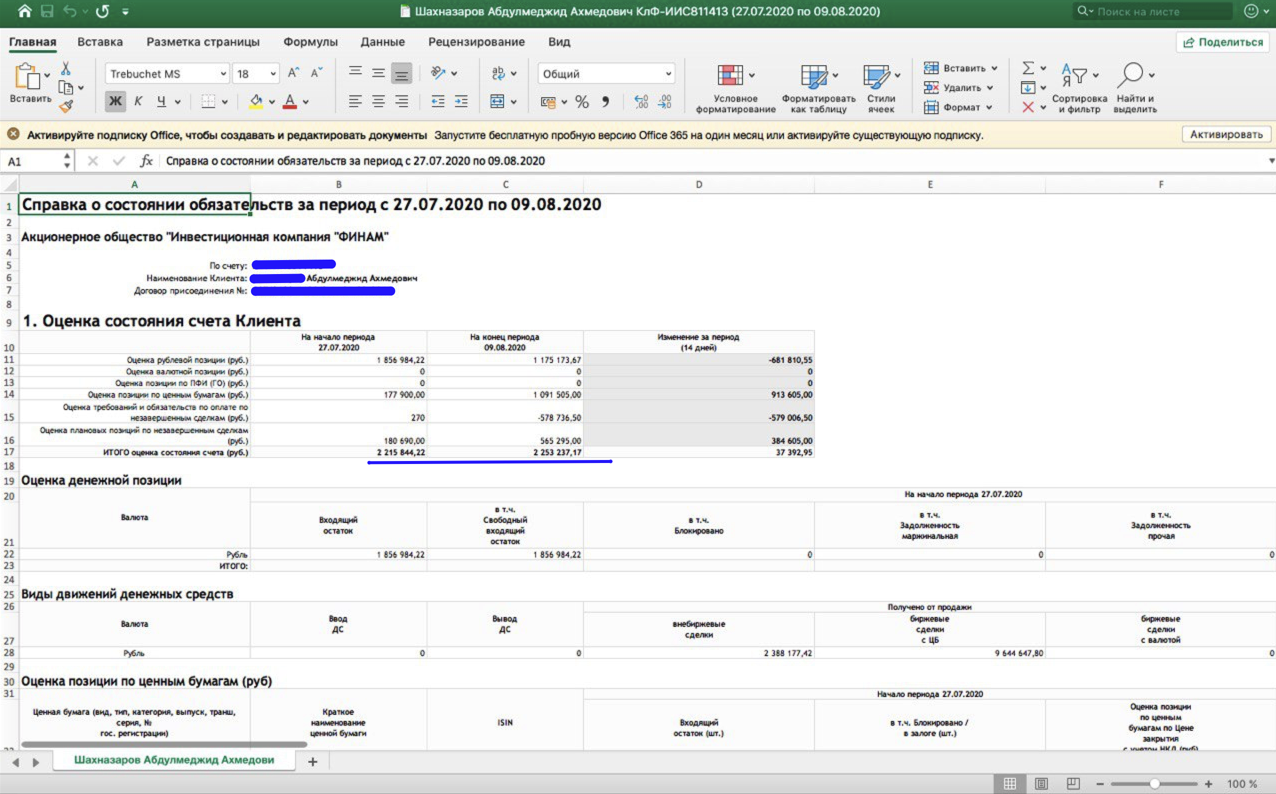Center text horizontally in cell
Image resolution: width=1276 pixels, height=794 pixels.
pos(378,101)
